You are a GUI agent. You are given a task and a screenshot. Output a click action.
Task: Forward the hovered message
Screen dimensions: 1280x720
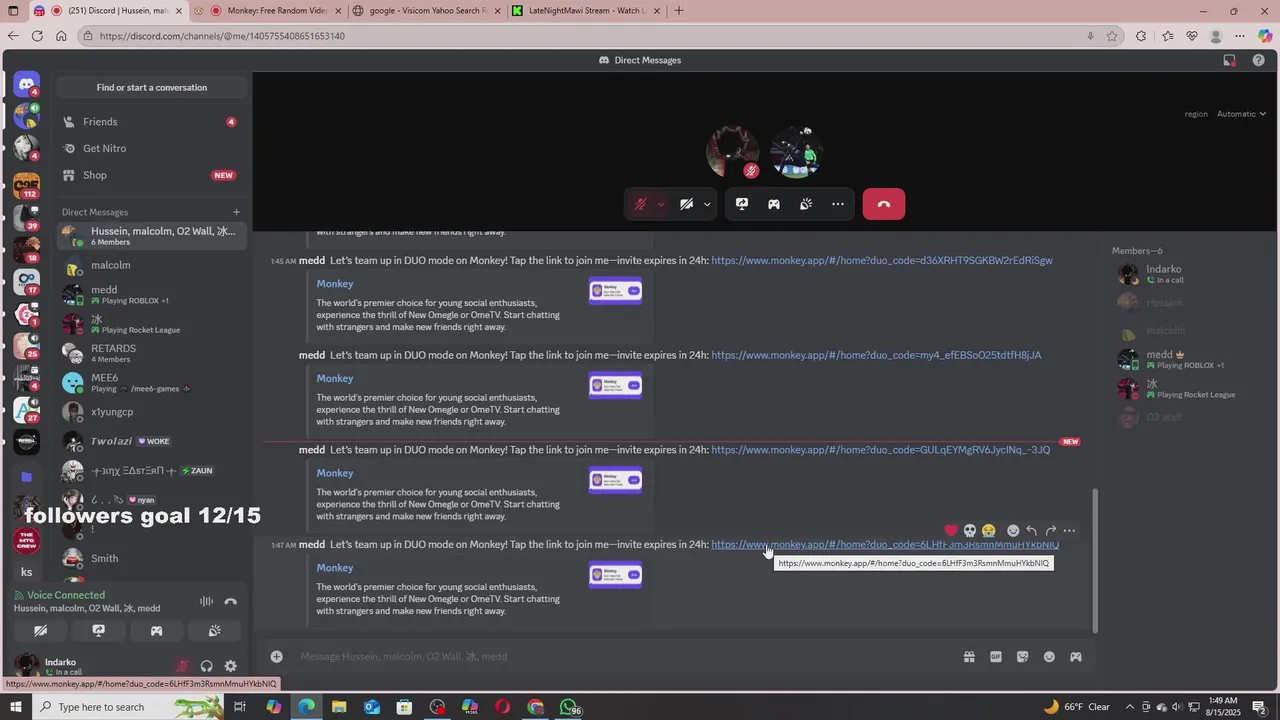(1051, 531)
